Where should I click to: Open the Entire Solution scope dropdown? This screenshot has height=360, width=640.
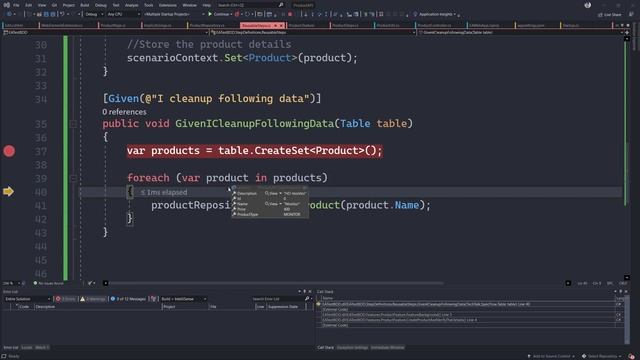point(27,299)
